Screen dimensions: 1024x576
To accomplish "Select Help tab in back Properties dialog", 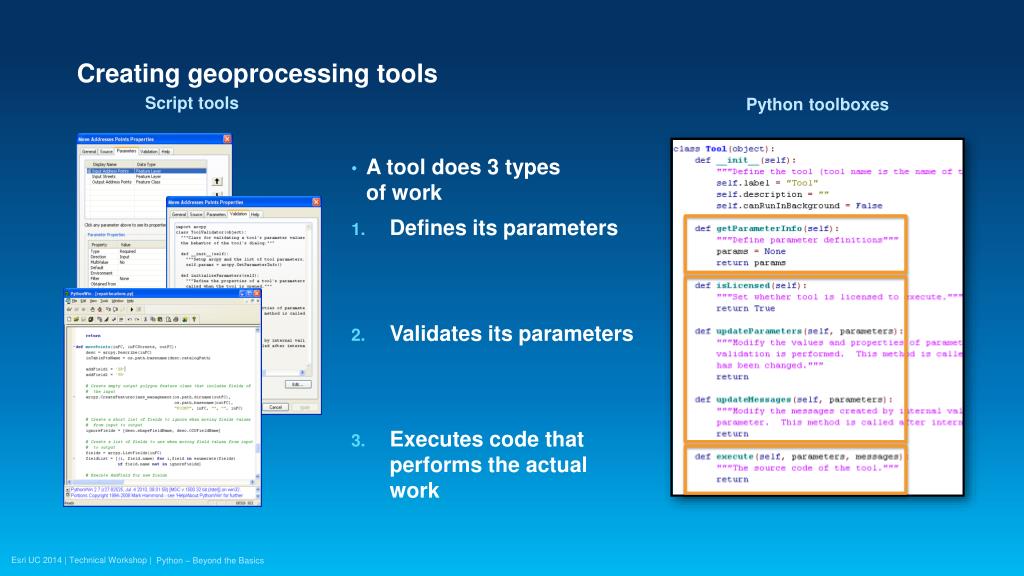I will [166, 152].
